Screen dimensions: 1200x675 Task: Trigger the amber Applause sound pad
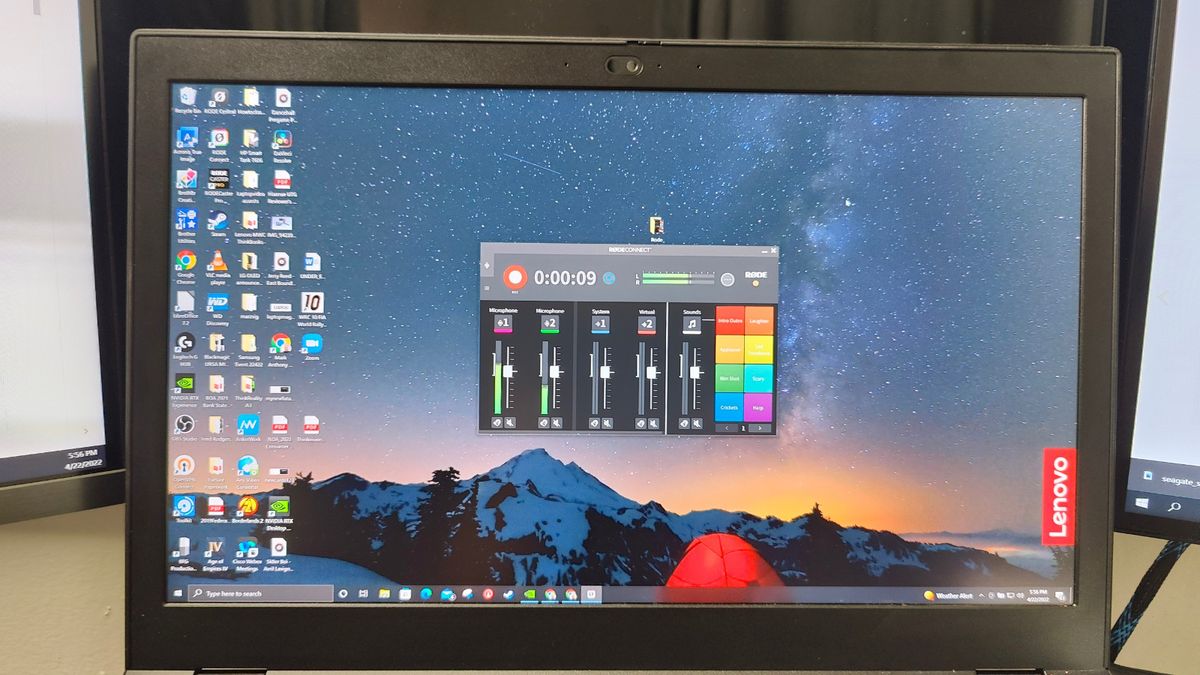(x=730, y=349)
